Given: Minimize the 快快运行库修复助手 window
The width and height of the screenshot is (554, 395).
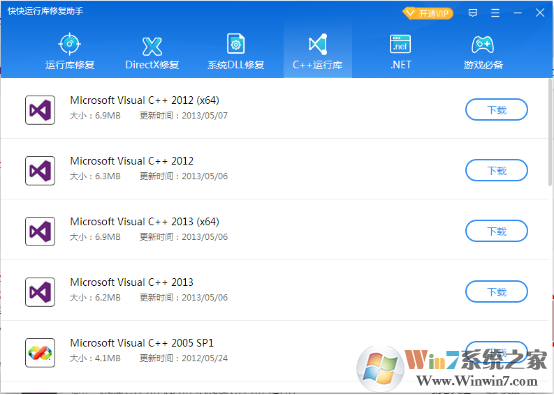Looking at the screenshot, I should (x=518, y=13).
